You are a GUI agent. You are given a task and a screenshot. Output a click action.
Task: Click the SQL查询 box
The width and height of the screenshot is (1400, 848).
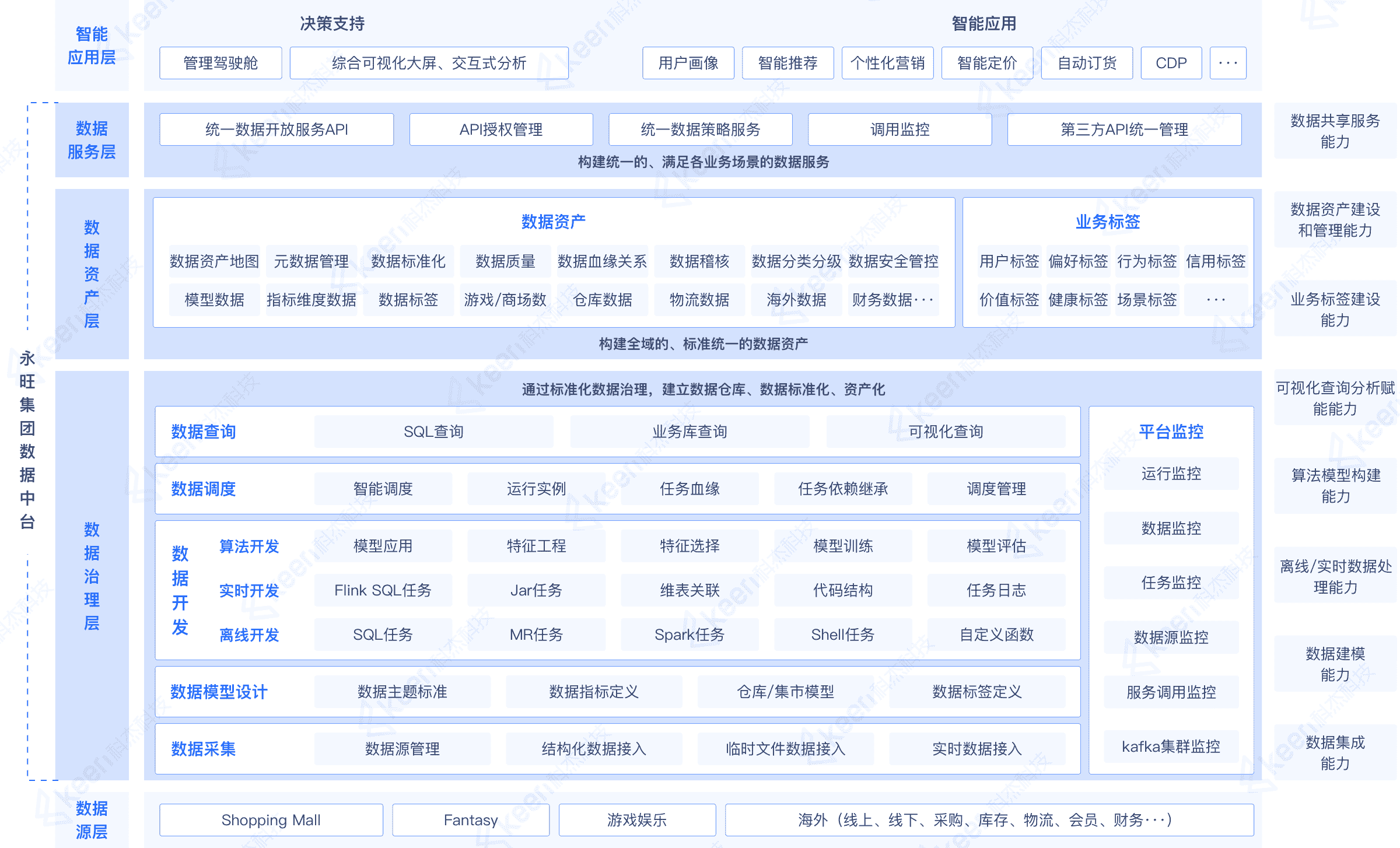(433, 432)
